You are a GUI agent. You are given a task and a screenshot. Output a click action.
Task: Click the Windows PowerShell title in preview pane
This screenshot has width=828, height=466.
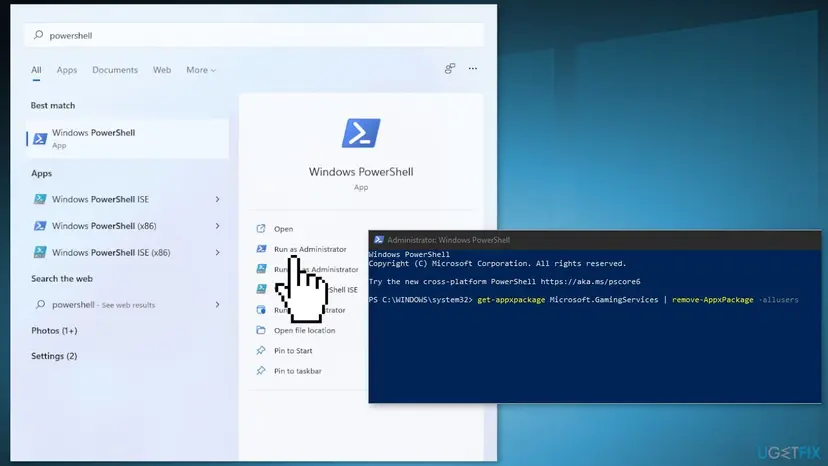(x=361, y=172)
